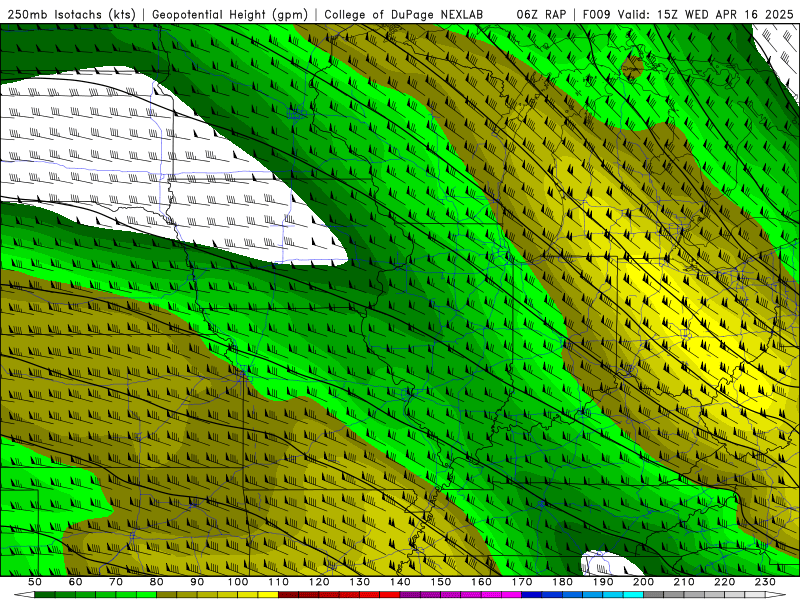The width and height of the screenshot is (800, 600).
Task: Click the 220 label on the isotach scale
Action: click(724, 582)
